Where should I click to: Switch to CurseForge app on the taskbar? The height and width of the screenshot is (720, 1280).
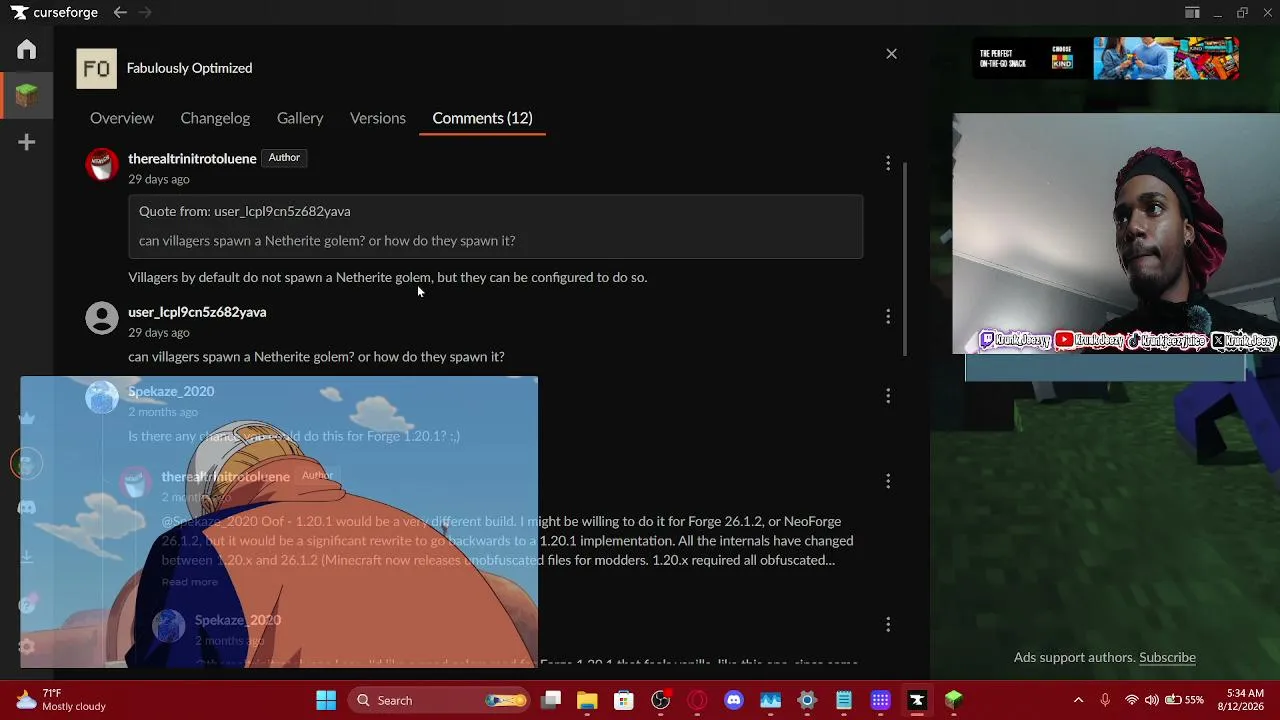pos(917,700)
